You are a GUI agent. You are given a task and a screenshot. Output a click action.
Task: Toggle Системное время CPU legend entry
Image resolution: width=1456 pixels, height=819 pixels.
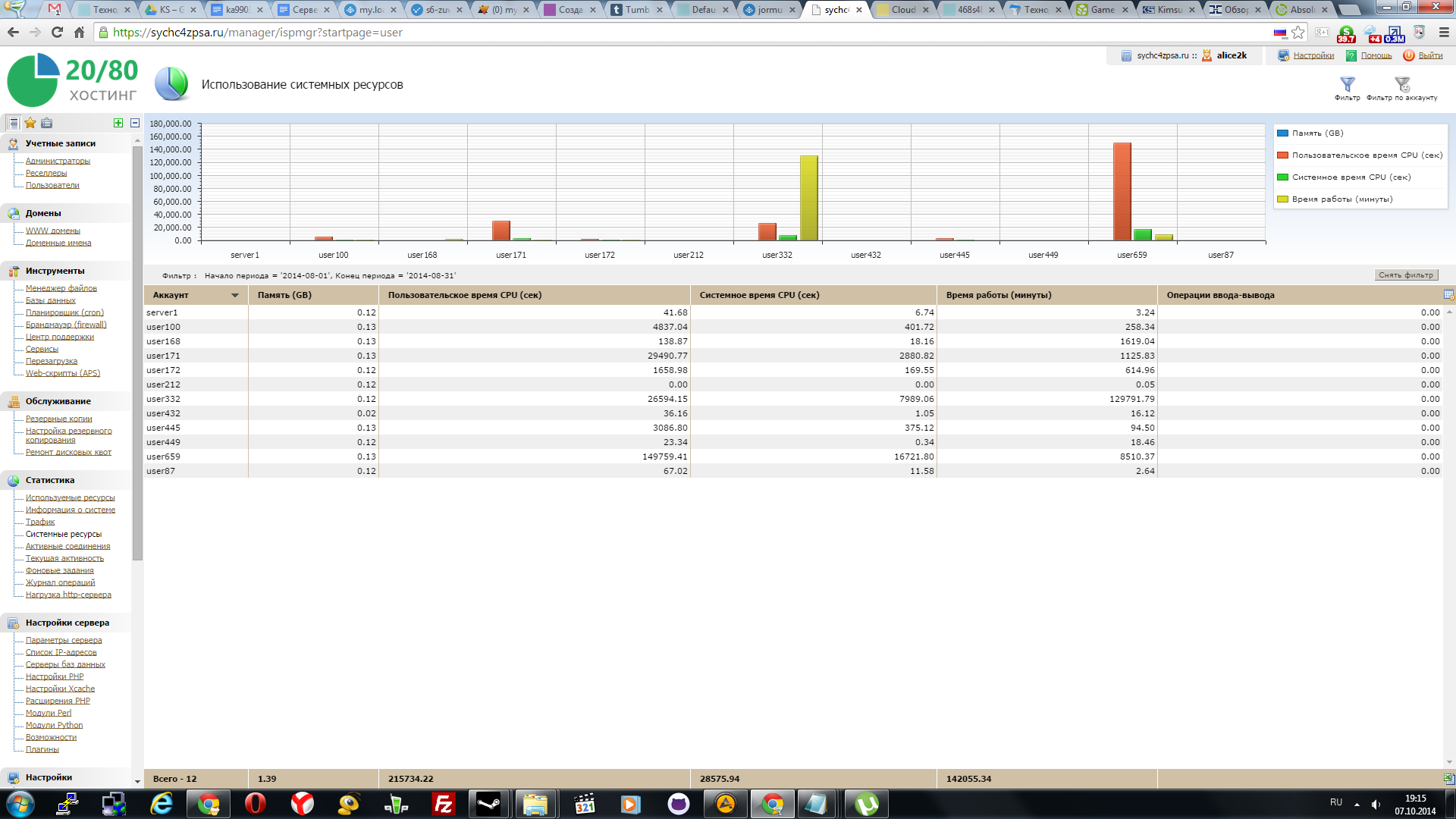[1351, 177]
